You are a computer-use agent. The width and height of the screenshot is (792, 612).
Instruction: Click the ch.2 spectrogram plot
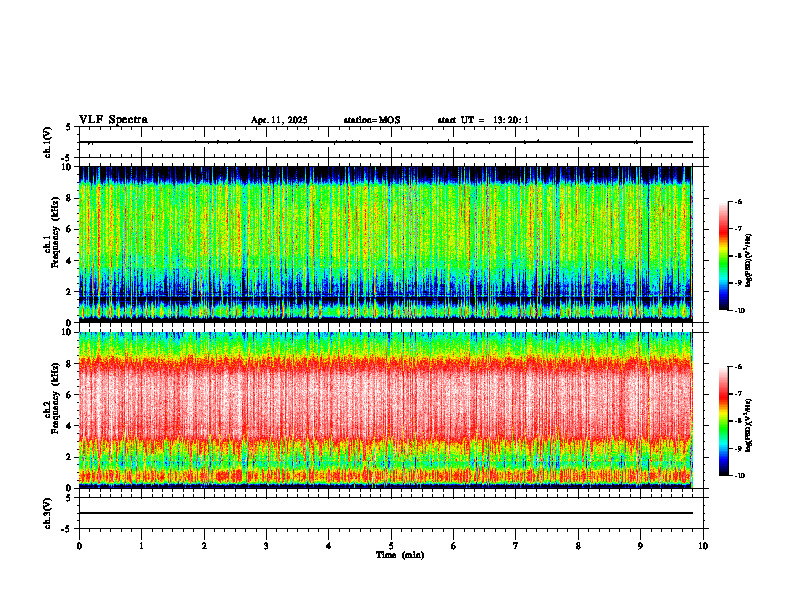tap(386, 410)
